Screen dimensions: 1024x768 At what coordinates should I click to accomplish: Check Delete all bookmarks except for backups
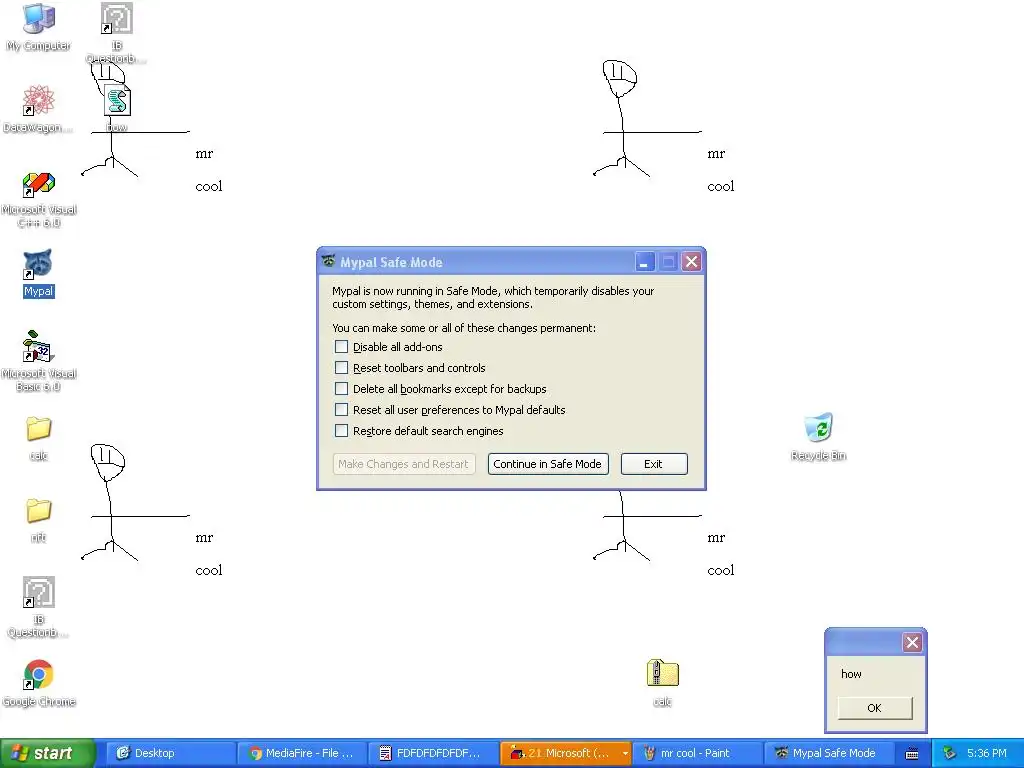tap(341, 389)
